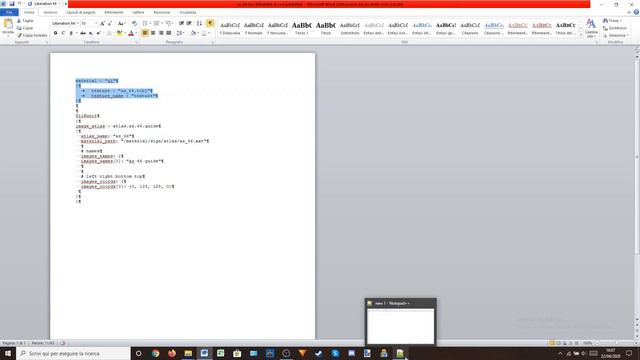Open the line spacing dropdown
Image resolution: width=640 pixels, height=360 pixels.
[180, 33]
